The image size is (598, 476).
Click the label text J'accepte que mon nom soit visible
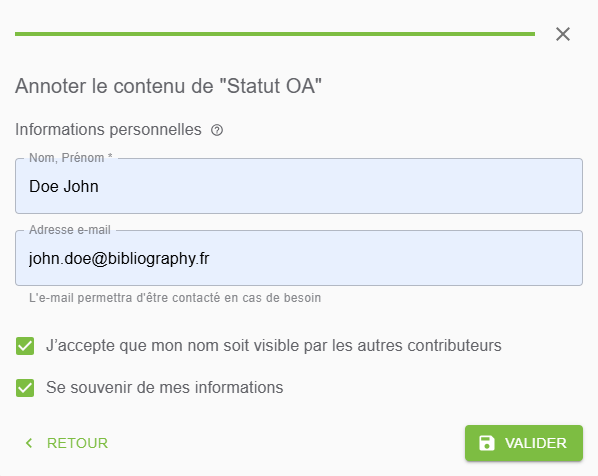tap(273, 346)
